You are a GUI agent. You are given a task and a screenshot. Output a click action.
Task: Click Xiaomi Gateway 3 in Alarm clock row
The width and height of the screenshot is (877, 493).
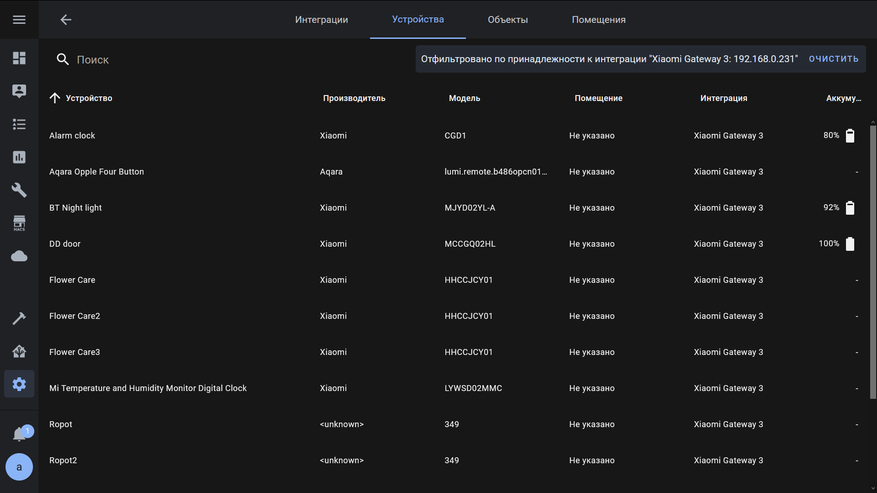[x=728, y=135]
